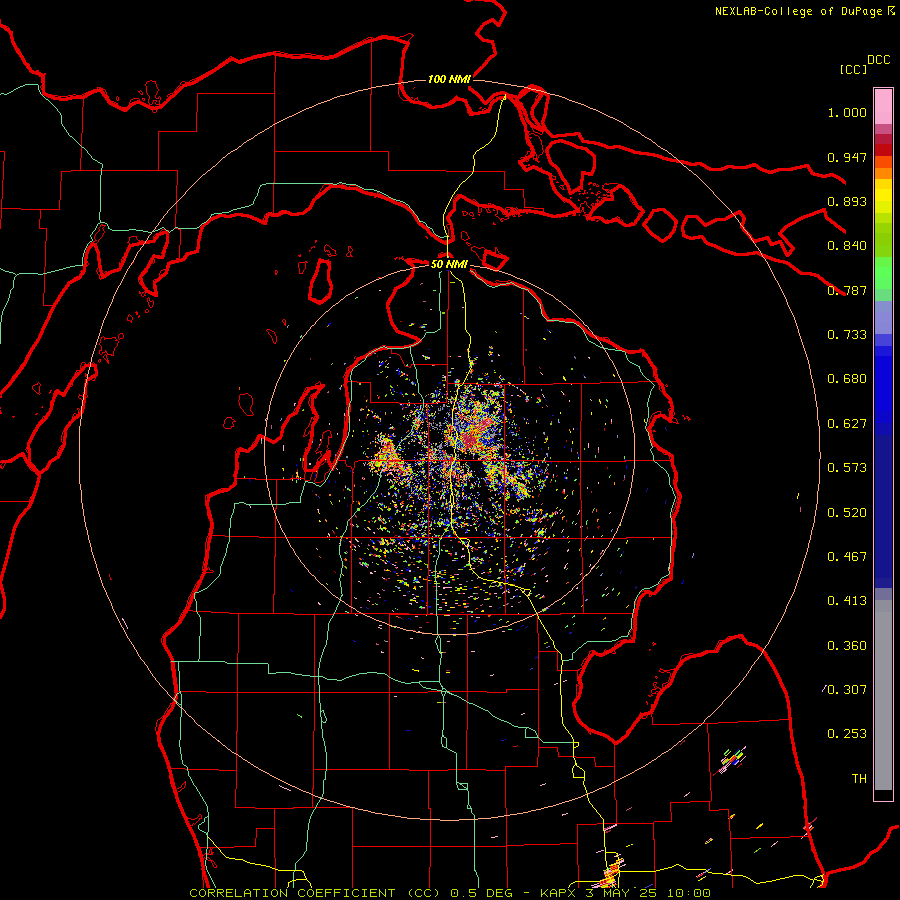The height and width of the screenshot is (900, 900).
Task: Click the 100 NMI range ring label
Action: [x=449, y=79]
